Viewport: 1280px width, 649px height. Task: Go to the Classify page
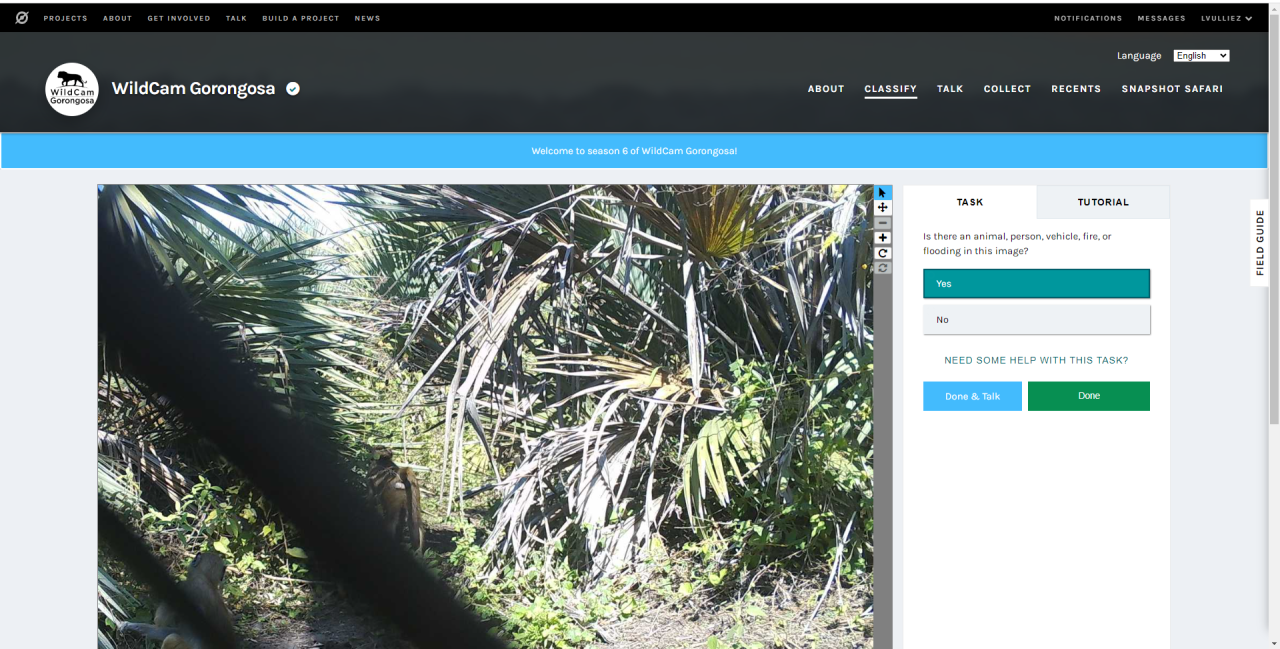pyautogui.click(x=890, y=89)
